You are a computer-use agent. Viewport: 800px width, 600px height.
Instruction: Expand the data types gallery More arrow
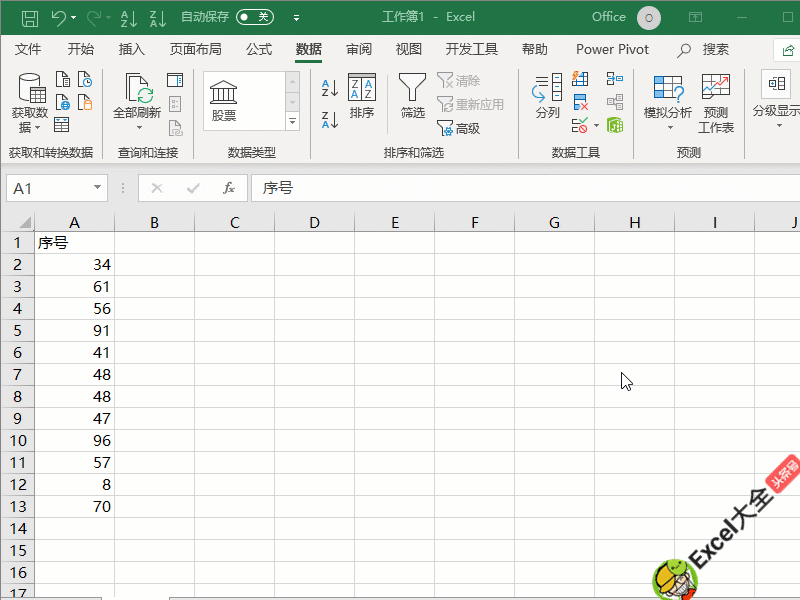tap(292, 121)
